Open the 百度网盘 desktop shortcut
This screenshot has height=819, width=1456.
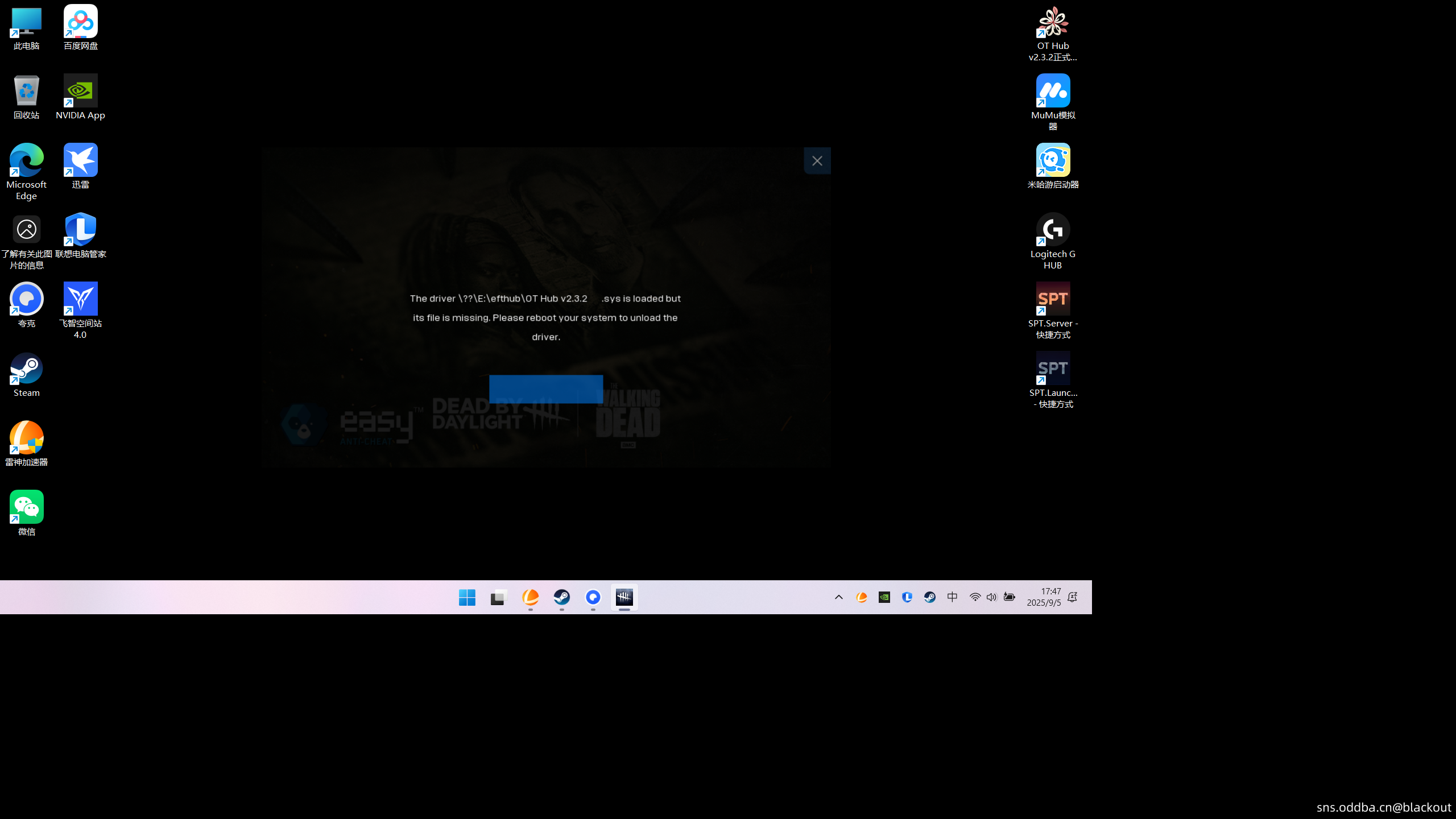(x=81, y=28)
